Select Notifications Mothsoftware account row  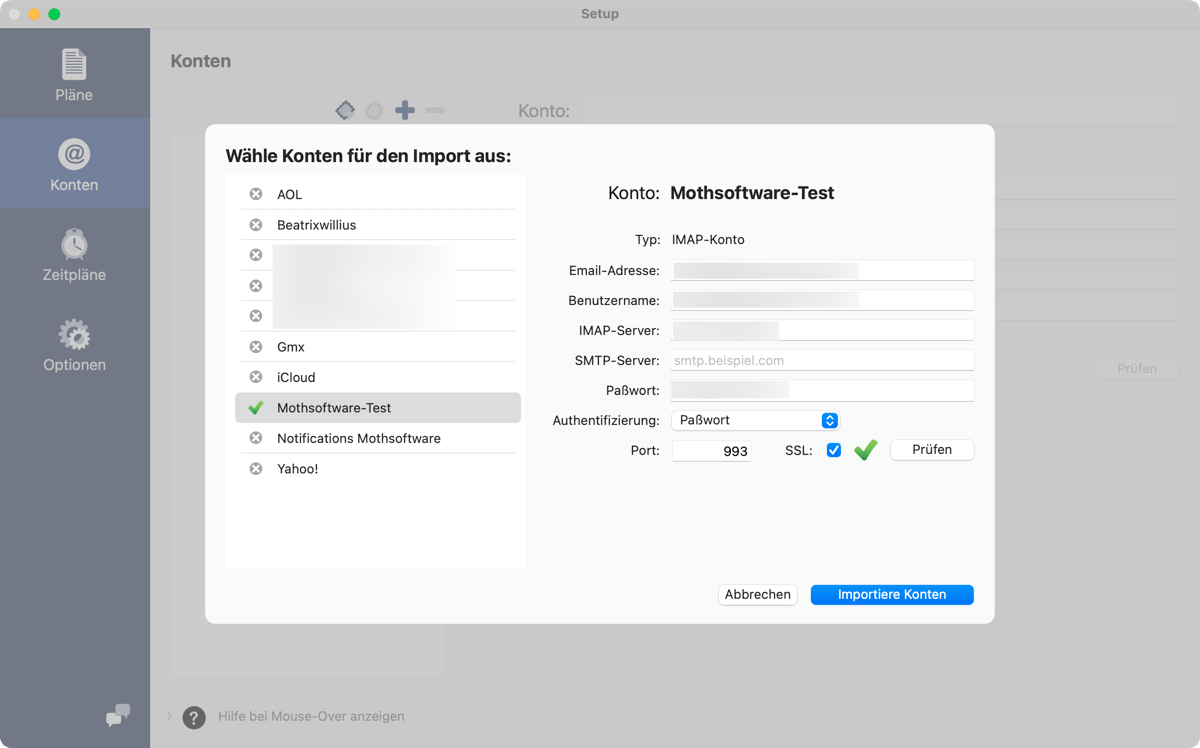pos(358,439)
